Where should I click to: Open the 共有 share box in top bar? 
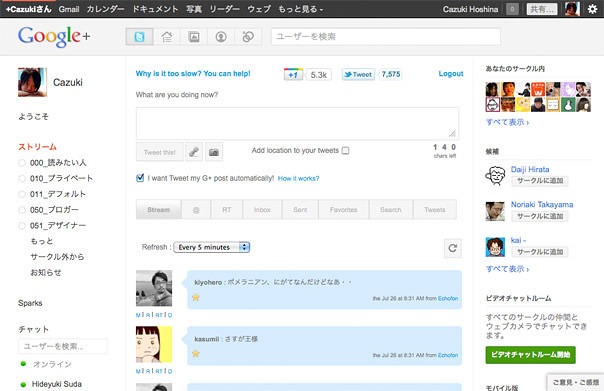click(542, 9)
